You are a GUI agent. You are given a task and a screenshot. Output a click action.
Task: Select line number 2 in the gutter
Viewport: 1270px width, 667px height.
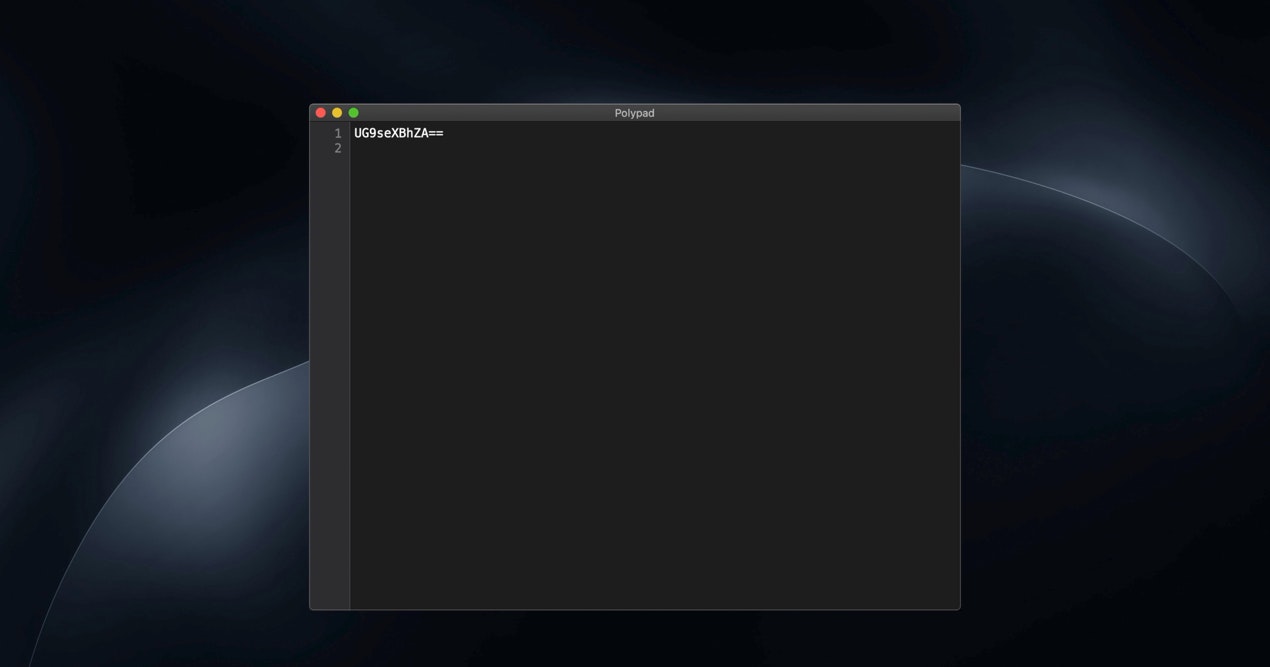[x=338, y=148]
